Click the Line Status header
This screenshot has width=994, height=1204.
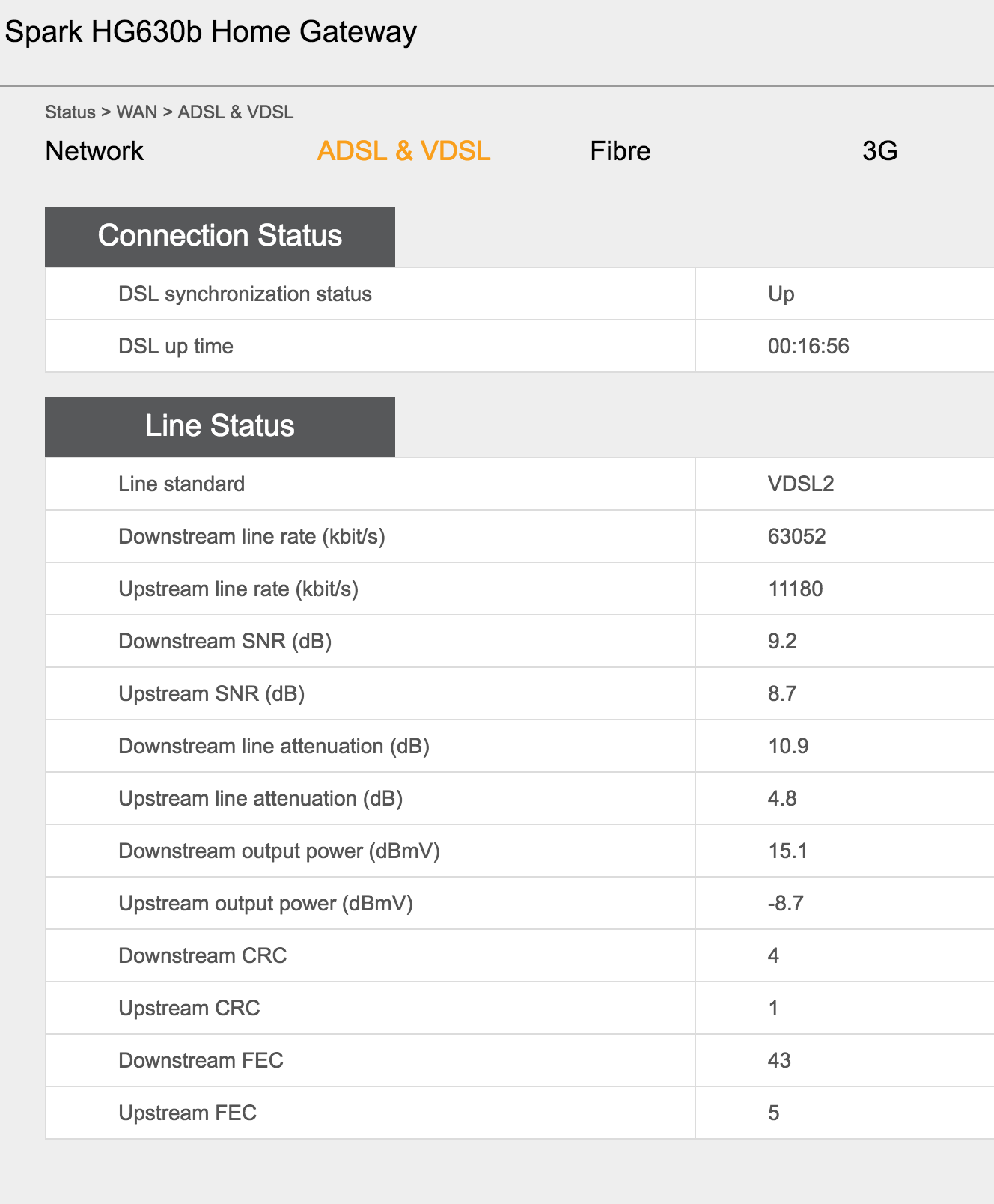(x=219, y=426)
